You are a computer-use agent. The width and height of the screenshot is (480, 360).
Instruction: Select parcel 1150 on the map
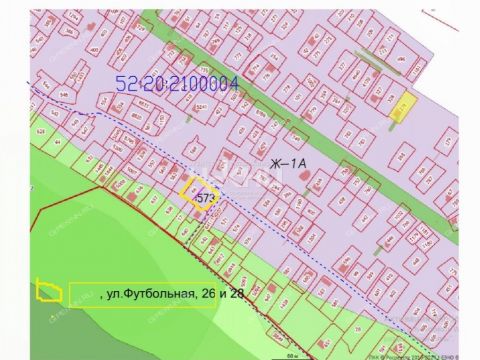point(163,119)
